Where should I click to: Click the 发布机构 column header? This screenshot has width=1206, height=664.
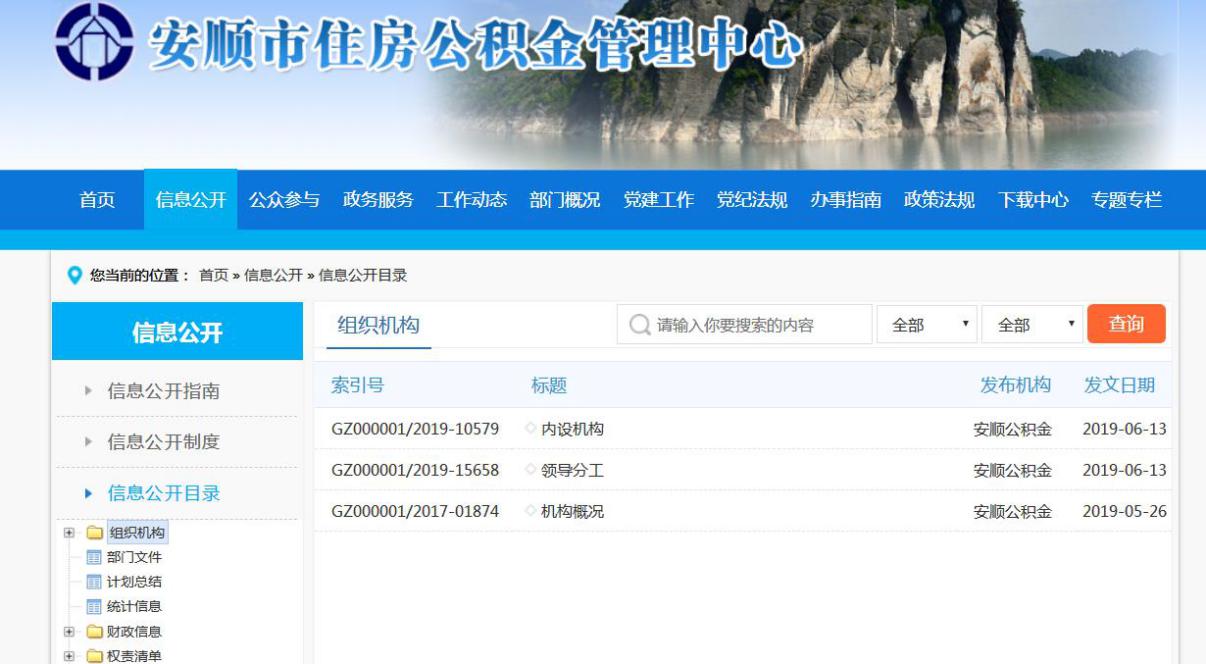(1015, 385)
